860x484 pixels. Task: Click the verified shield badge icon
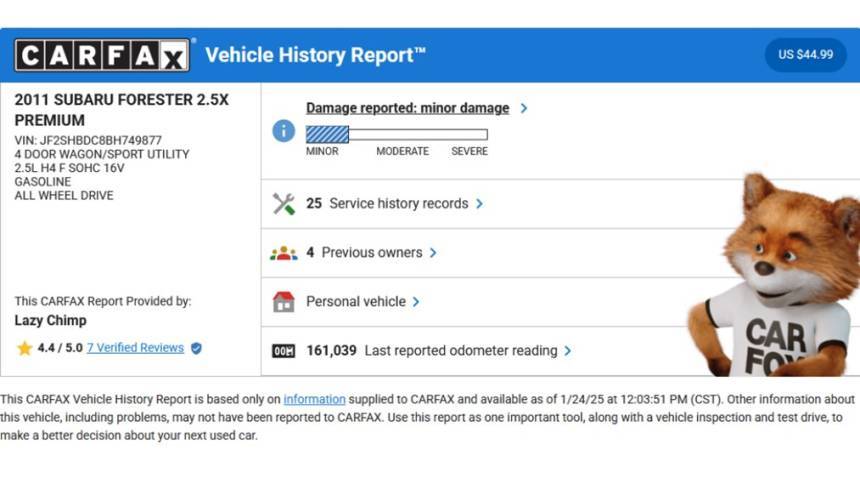tap(196, 348)
